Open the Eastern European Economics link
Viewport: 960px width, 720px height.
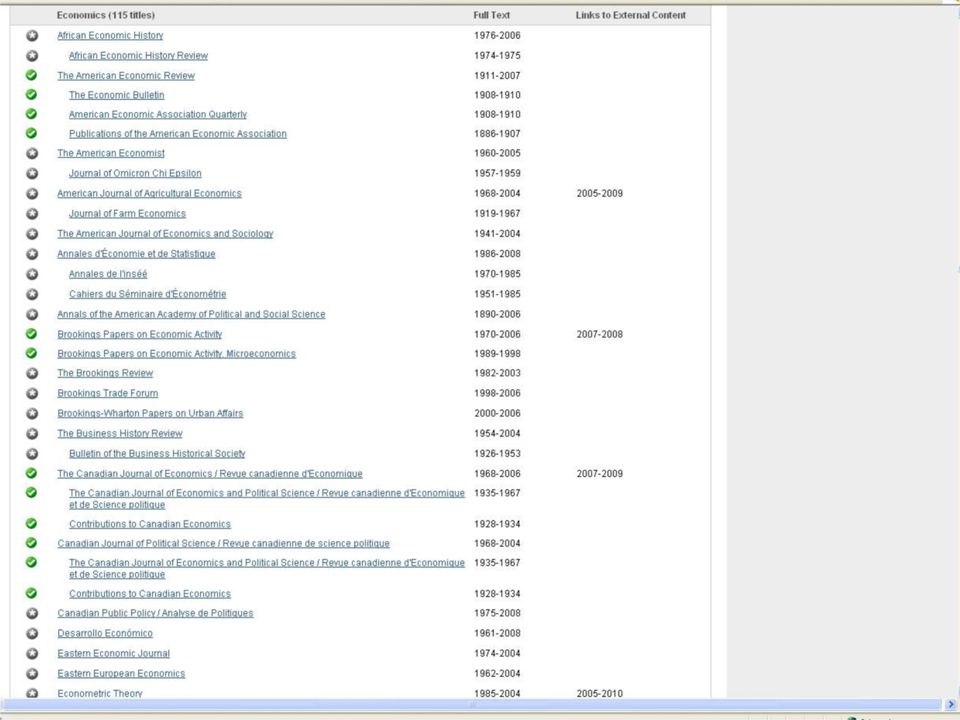click(x=121, y=673)
